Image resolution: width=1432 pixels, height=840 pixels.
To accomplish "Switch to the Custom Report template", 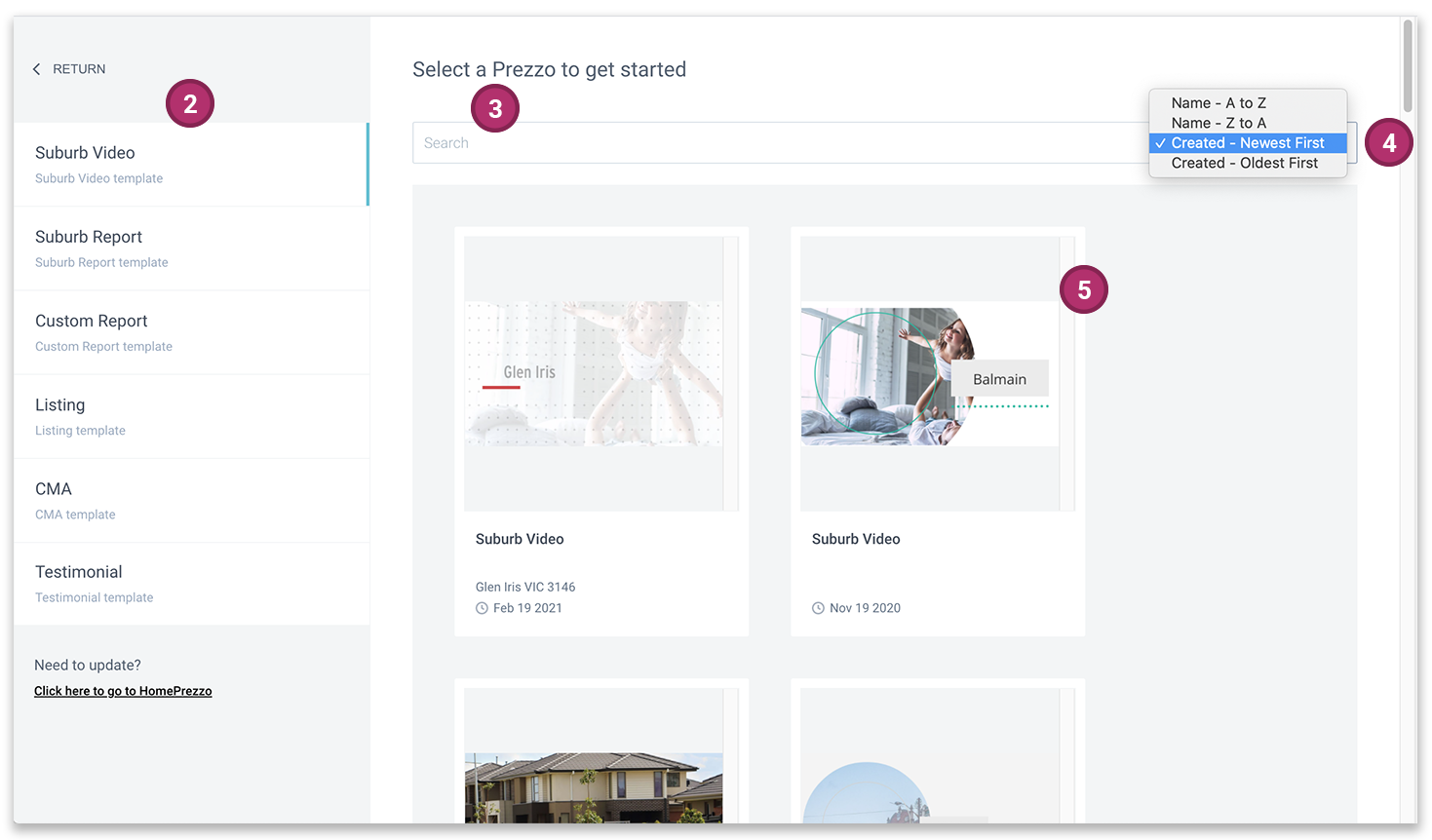I will click(x=191, y=332).
